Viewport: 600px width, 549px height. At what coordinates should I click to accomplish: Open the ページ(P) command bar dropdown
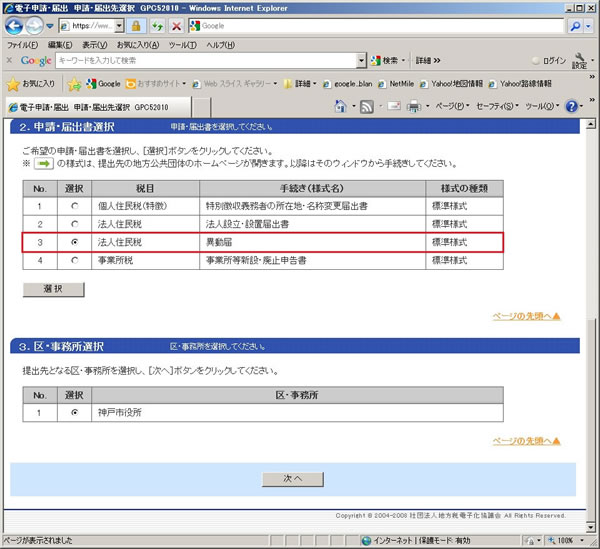click(452, 106)
